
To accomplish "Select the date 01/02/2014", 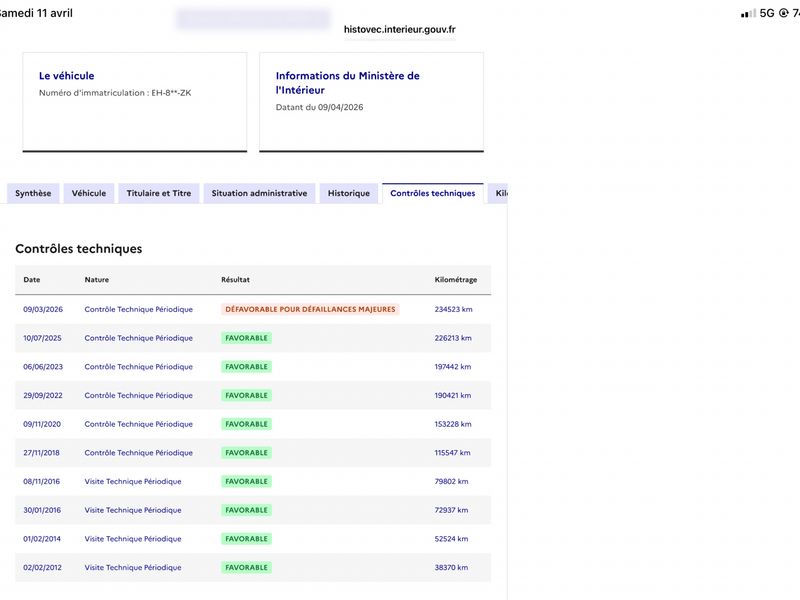I will coord(42,539).
